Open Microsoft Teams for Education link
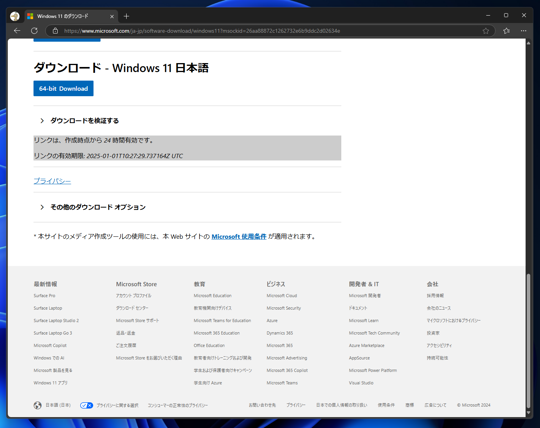The width and height of the screenshot is (540, 428). click(222, 321)
